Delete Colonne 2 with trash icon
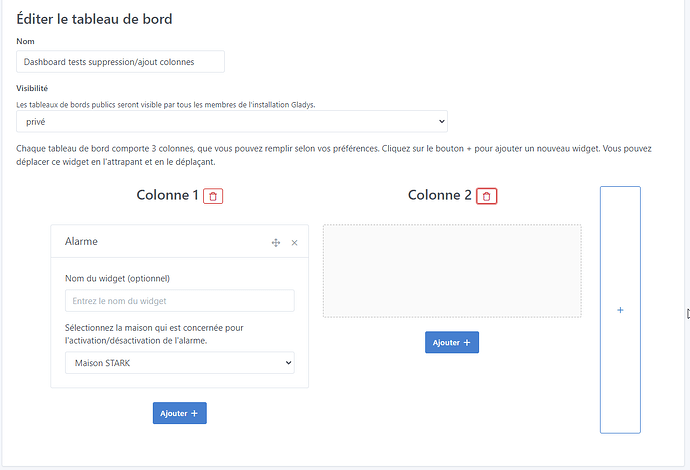The width and height of the screenshot is (690, 470). (486, 196)
